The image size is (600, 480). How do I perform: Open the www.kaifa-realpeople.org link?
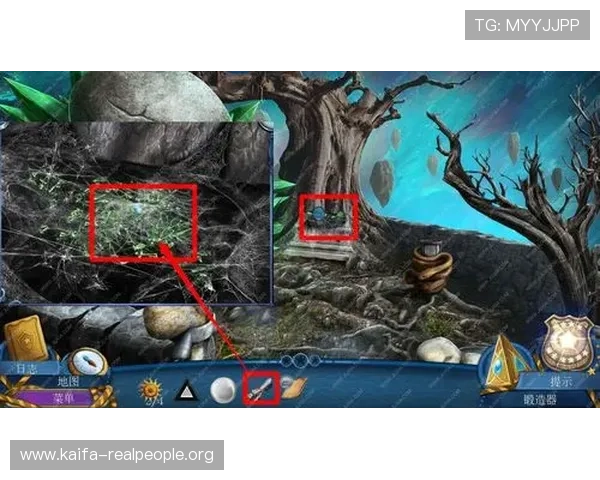pyautogui.click(x=116, y=455)
